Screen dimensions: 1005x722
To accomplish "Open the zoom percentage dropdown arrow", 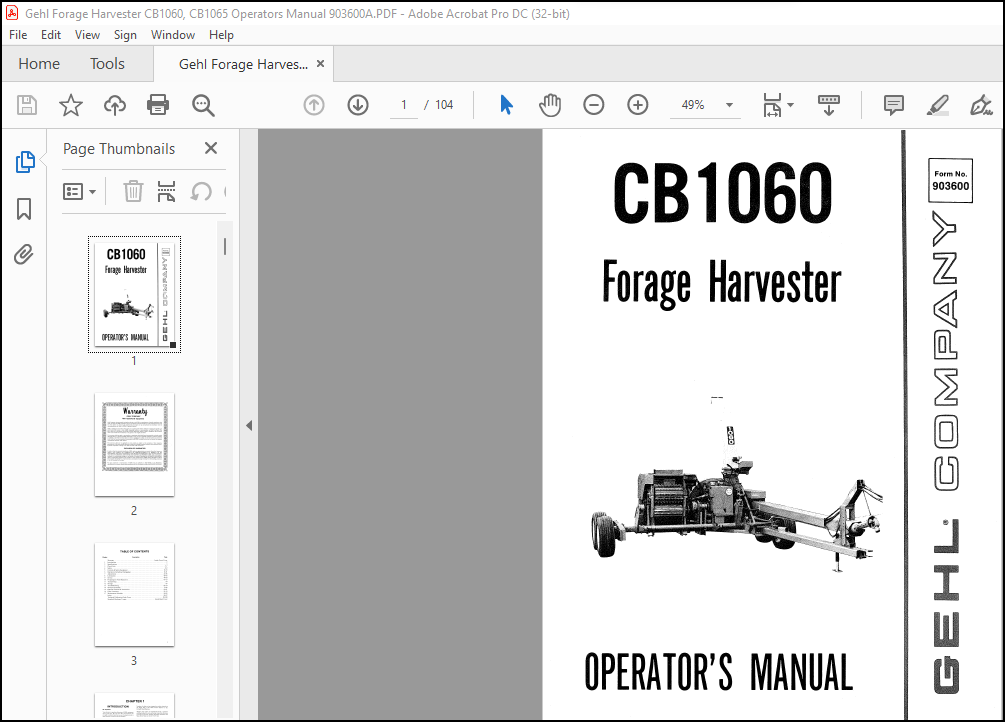I will 729,105.
